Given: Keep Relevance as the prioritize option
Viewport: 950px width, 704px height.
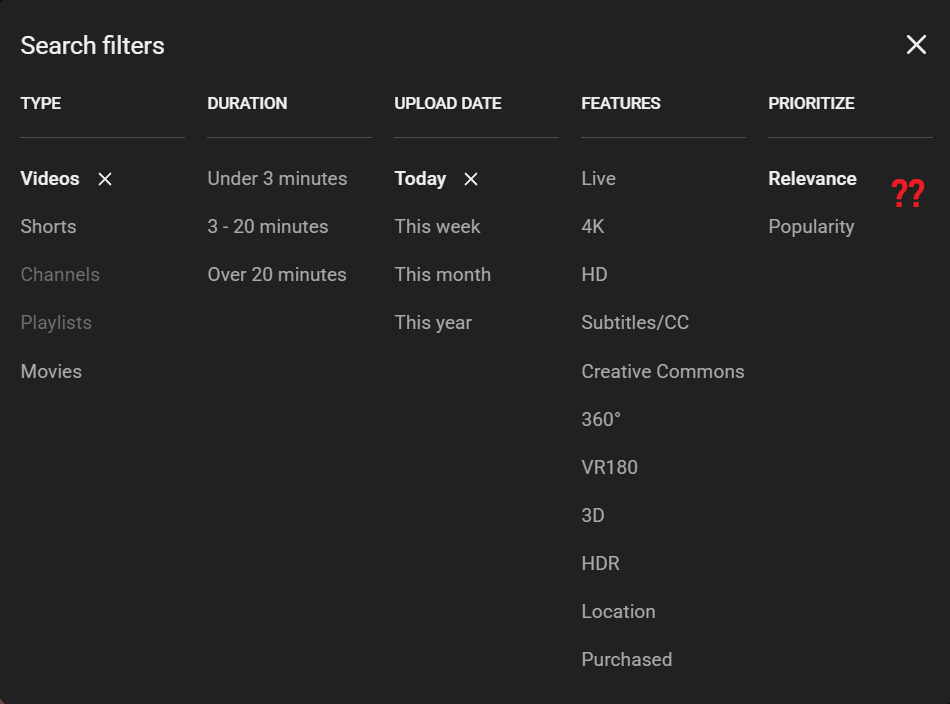Looking at the screenshot, I should coord(811,179).
